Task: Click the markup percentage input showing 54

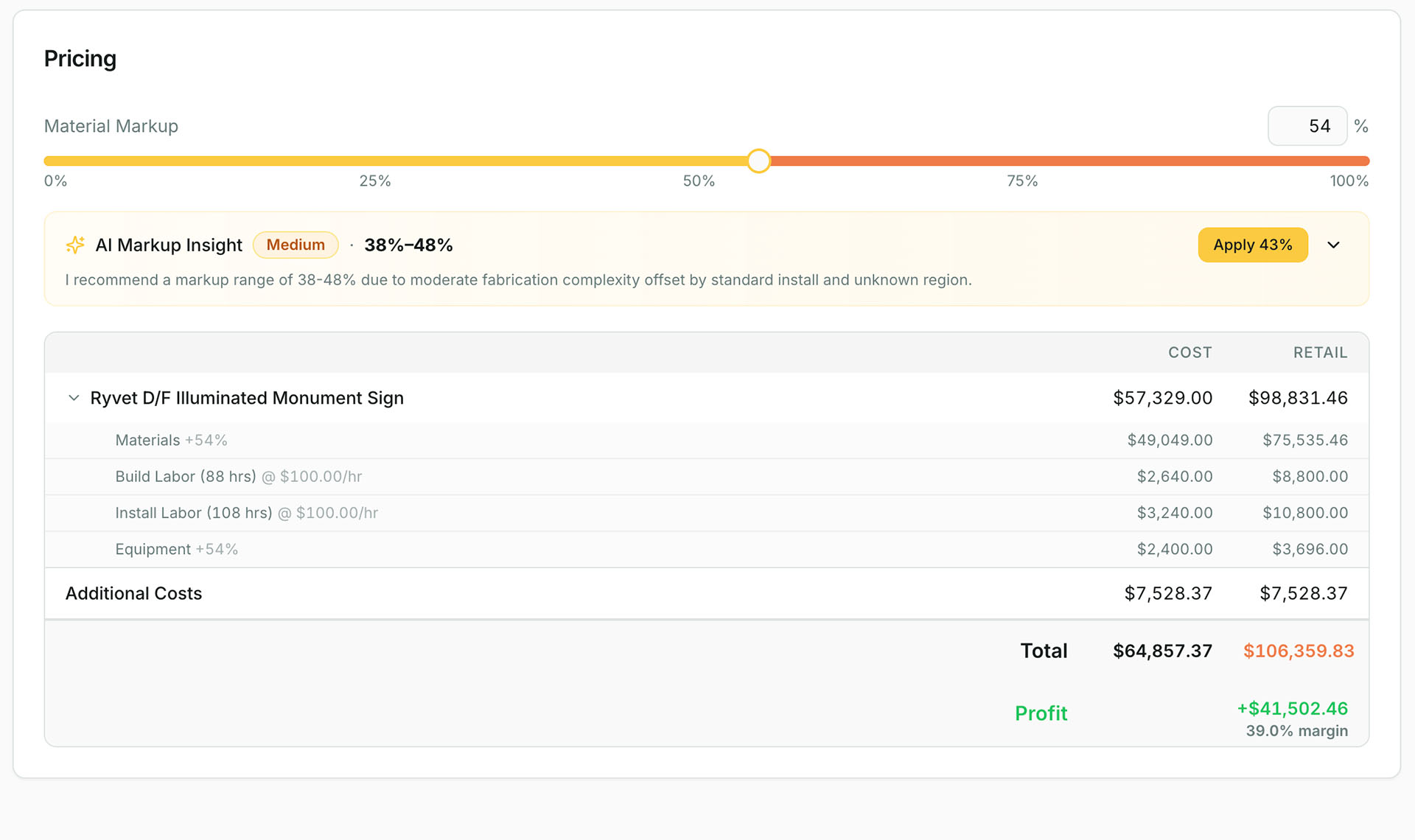Action: (x=1308, y=125)
